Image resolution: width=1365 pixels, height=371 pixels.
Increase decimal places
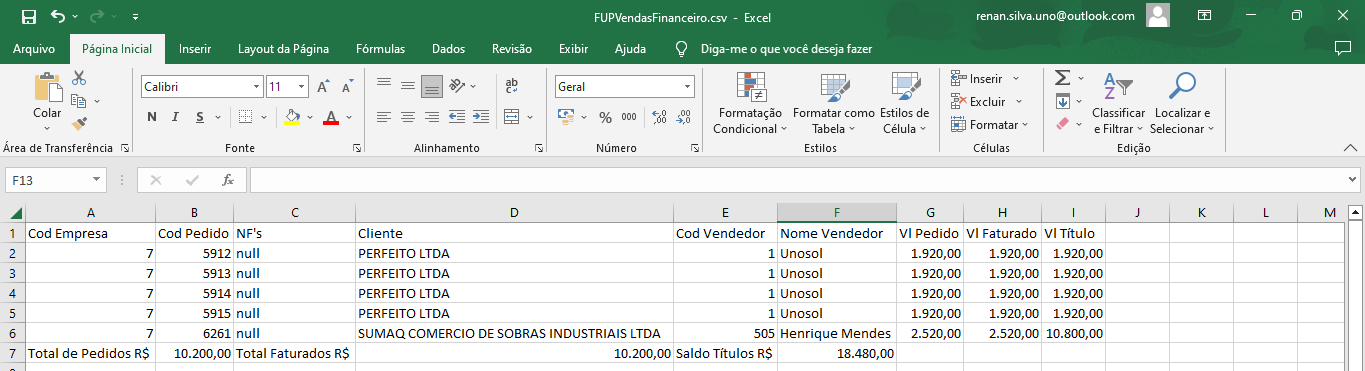coord(660,117)
